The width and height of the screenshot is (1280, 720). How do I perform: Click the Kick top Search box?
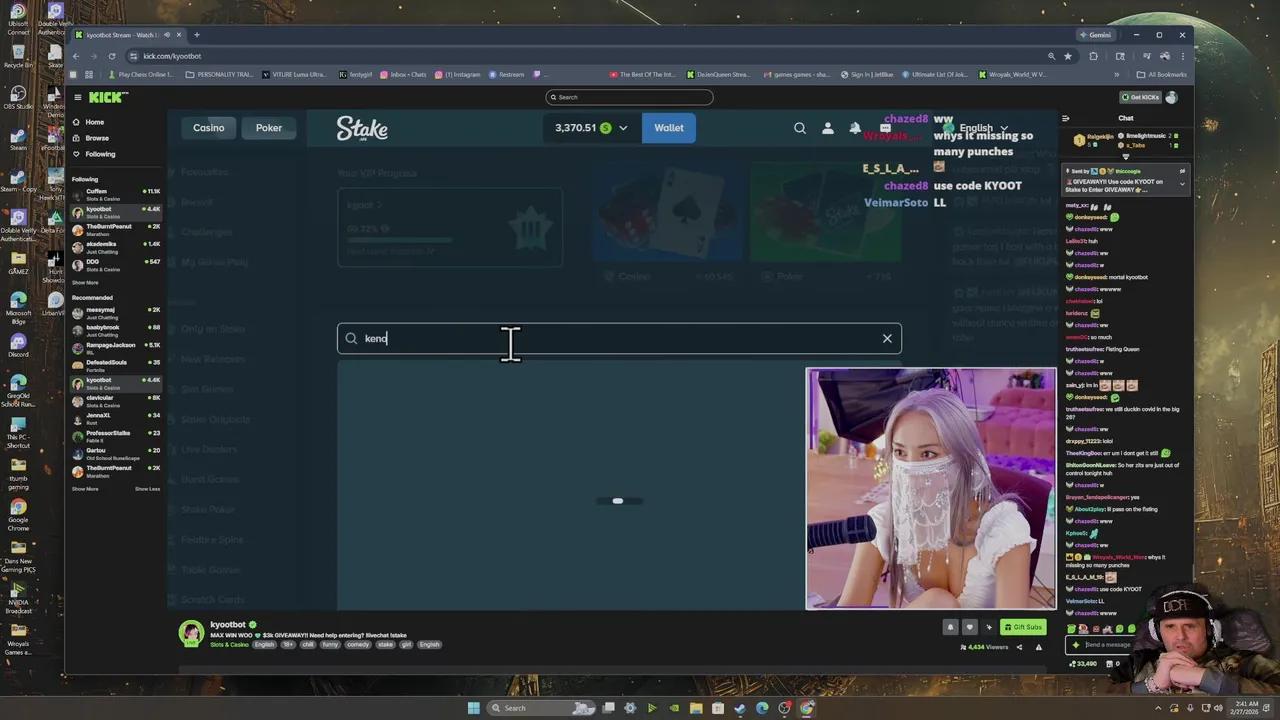[629, 97]
